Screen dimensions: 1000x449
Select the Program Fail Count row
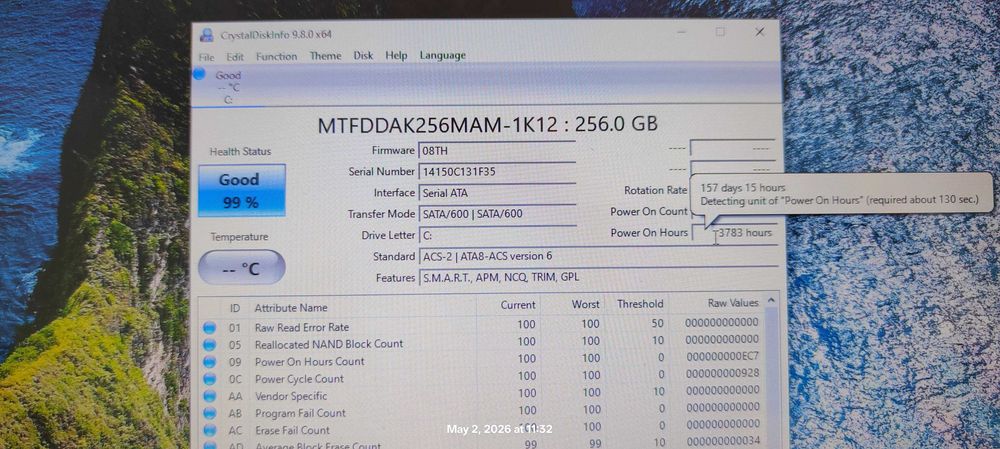pyautogui.click(x=482, y=411)
